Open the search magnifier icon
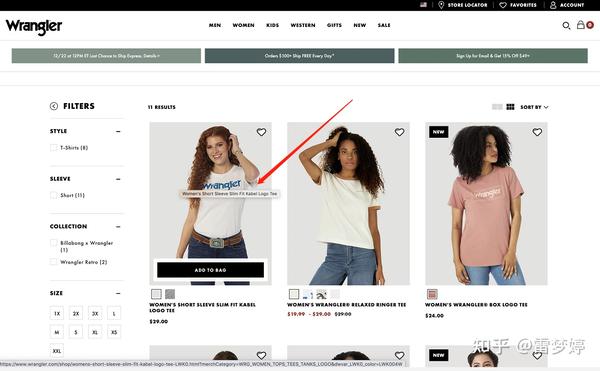The height and width of the screenshot is (371, 600). pyautogui.click(x=566, y=26)
